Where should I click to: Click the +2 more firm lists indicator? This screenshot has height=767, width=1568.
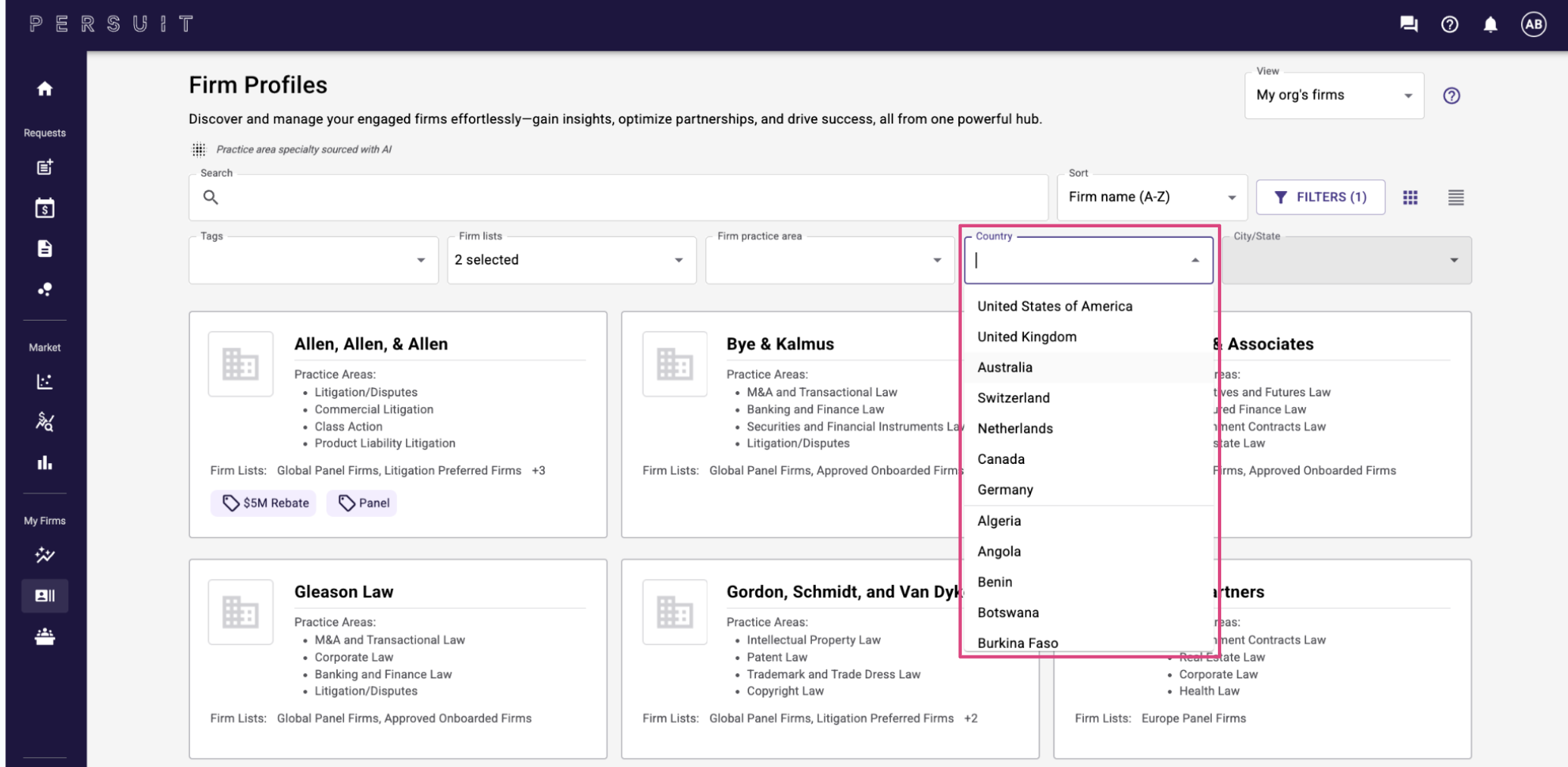click(971, 718)
